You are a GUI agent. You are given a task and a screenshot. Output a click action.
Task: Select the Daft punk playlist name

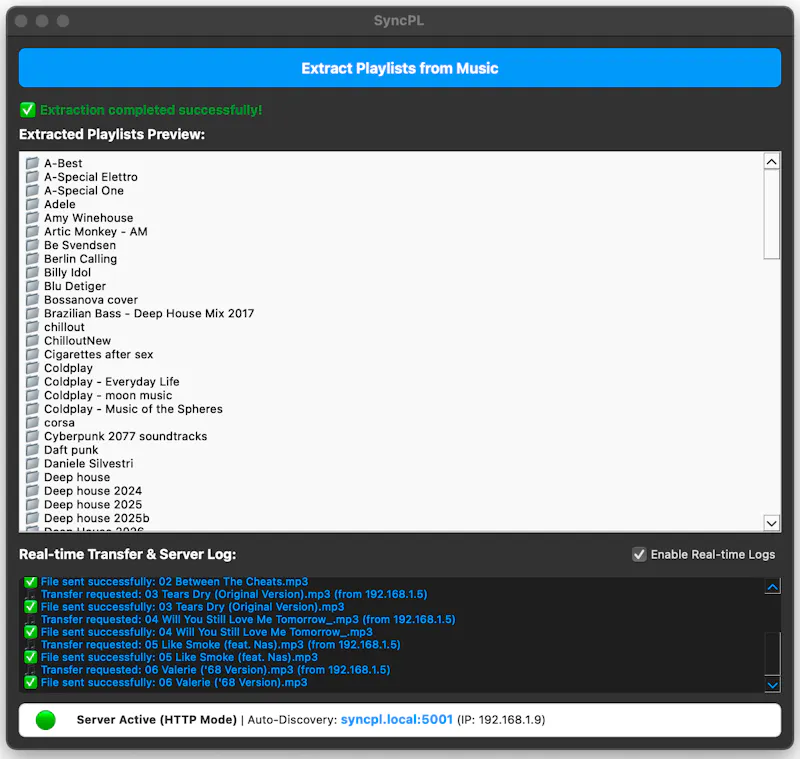(x=71, y=449)
